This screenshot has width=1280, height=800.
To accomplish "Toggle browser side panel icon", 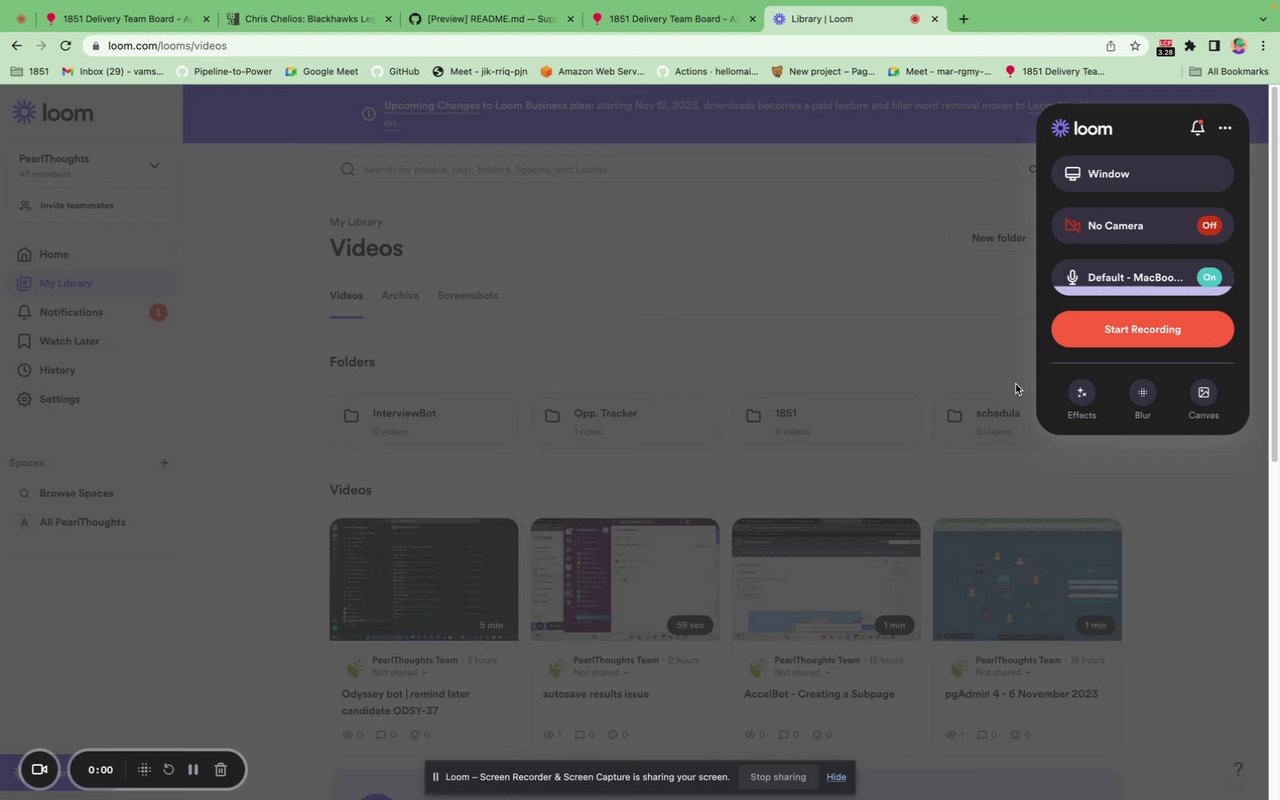I will pos(1214,46).
